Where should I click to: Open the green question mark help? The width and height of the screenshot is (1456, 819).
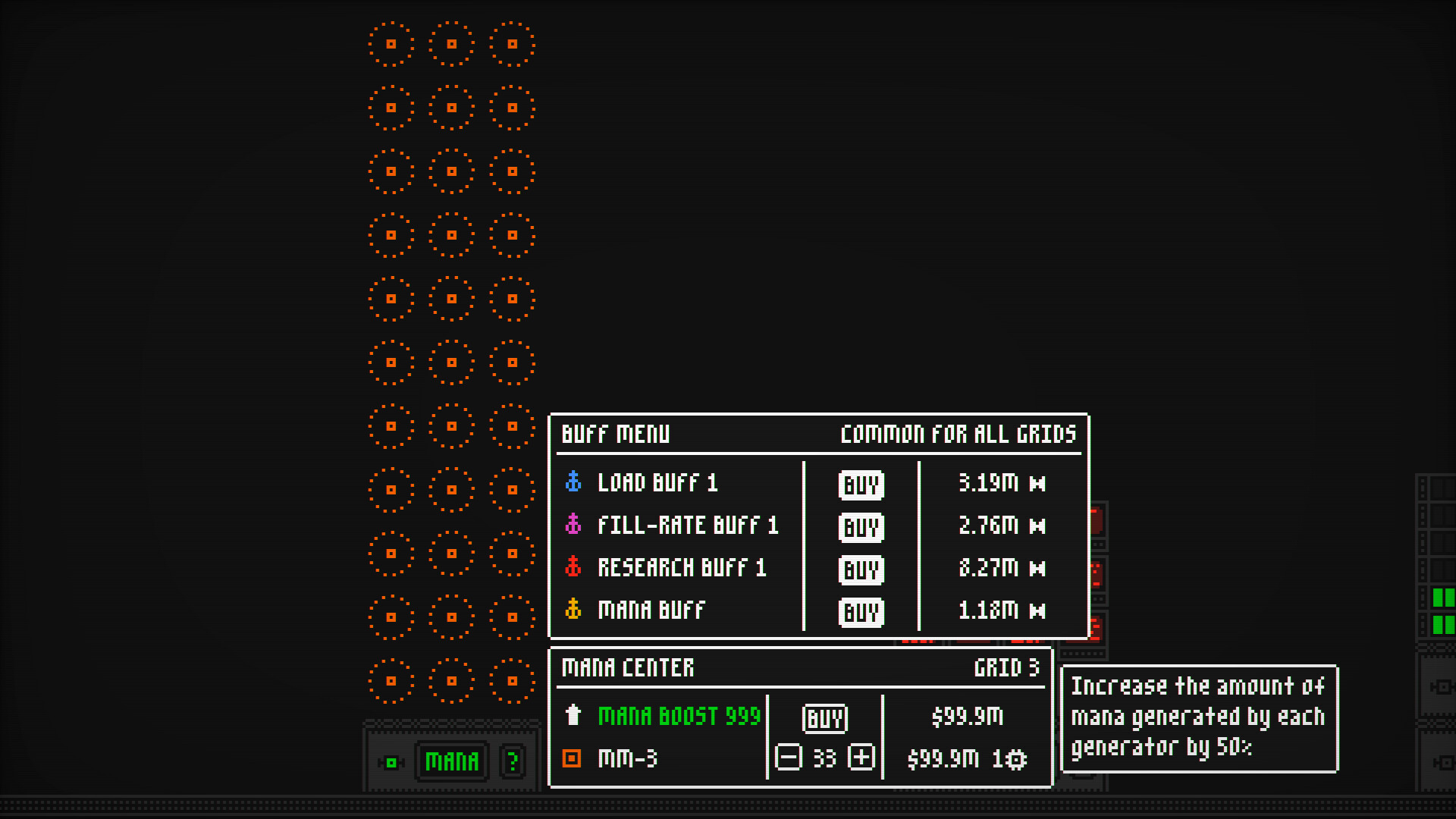[513, 761]
